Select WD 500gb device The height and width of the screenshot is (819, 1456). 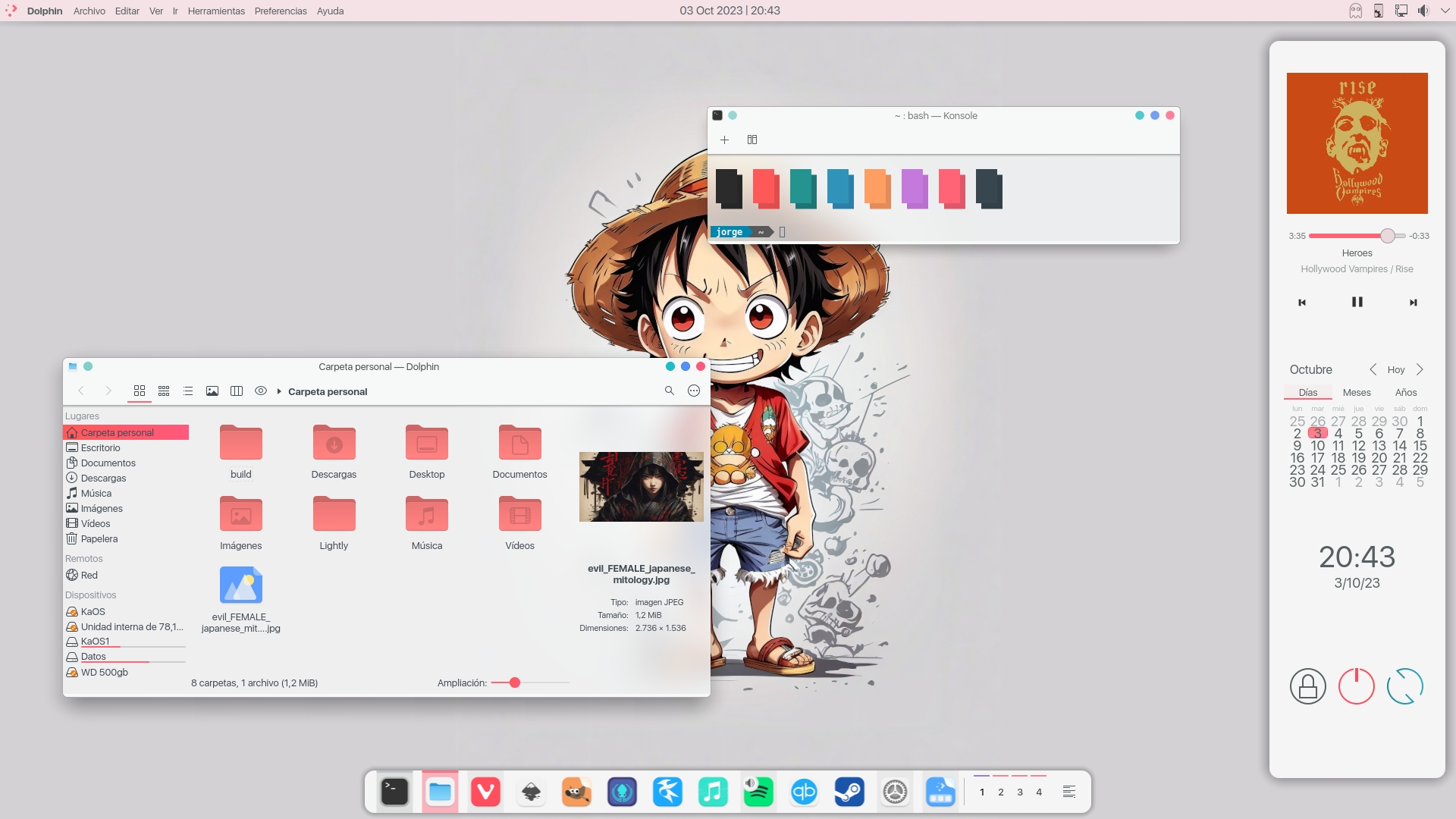[126, 673]
